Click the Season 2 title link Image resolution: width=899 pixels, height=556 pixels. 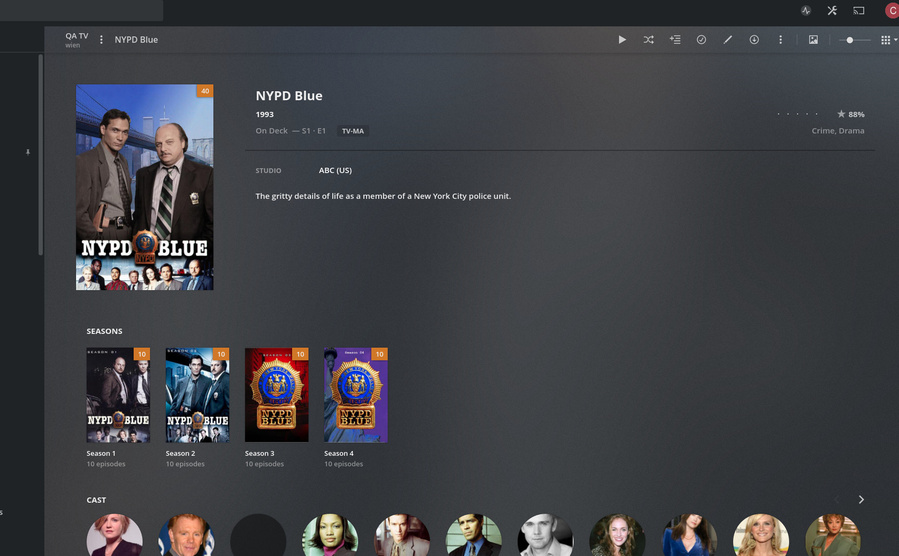pos(180,453)
